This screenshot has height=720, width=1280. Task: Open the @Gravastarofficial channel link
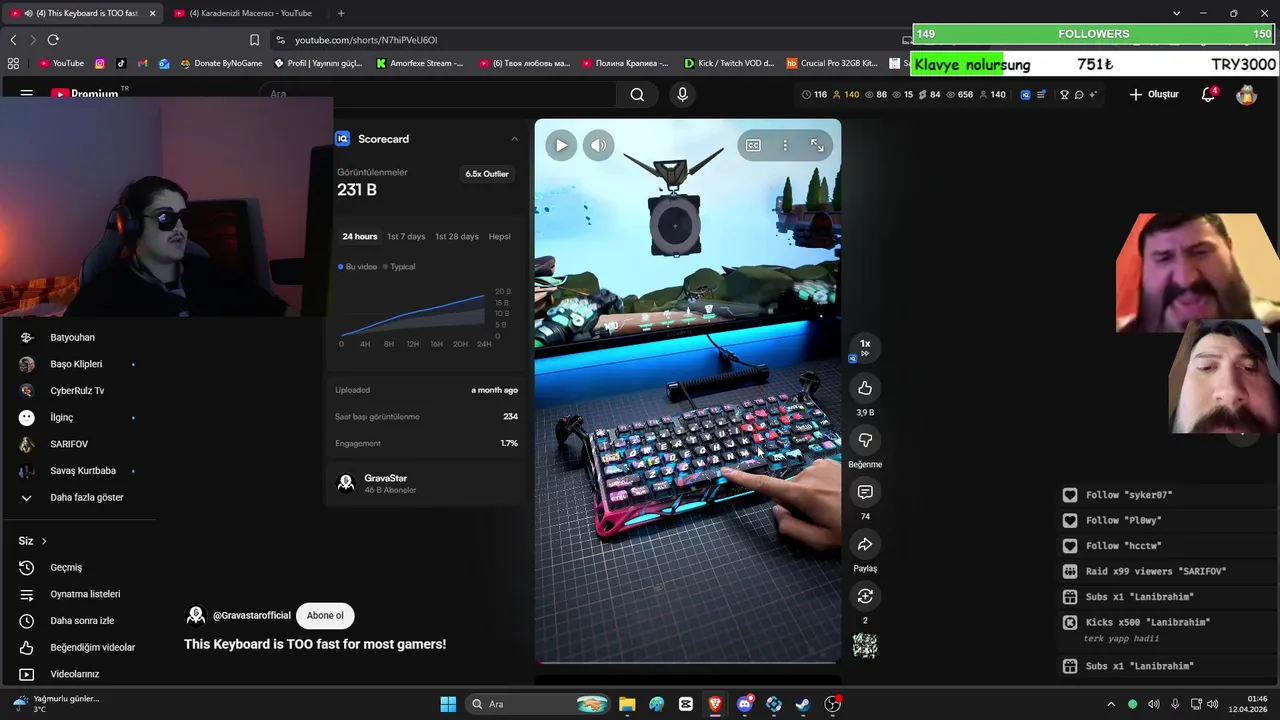(x=251, y=615)
